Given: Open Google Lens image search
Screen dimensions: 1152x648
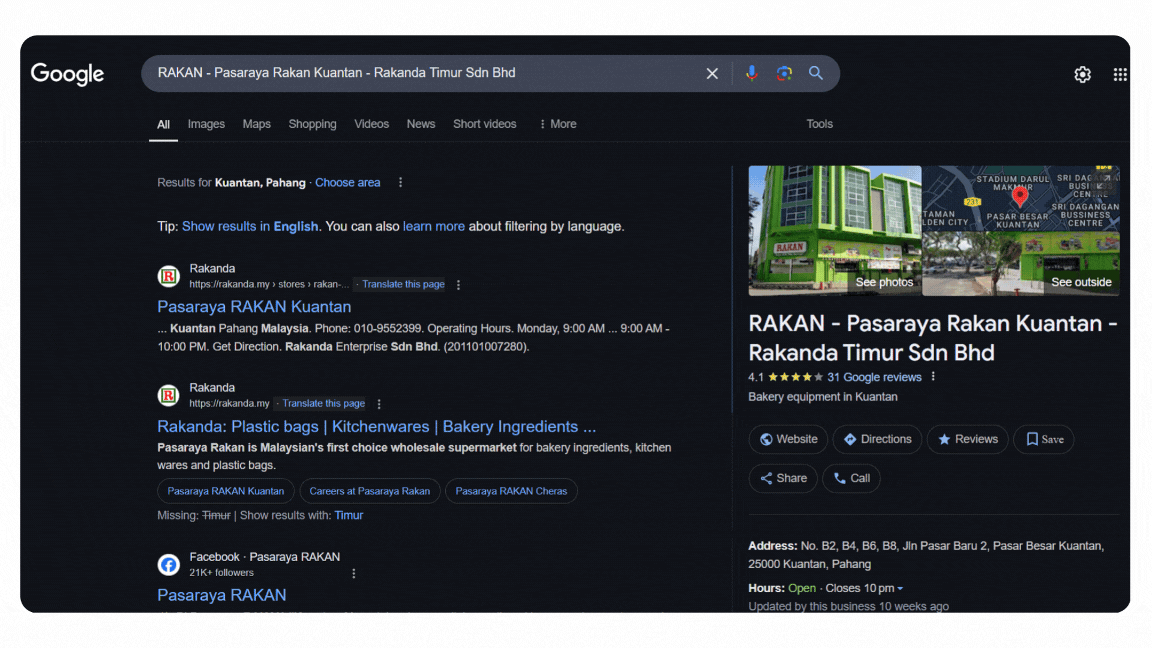Looking at the screenshot, I should pos(783,73).
